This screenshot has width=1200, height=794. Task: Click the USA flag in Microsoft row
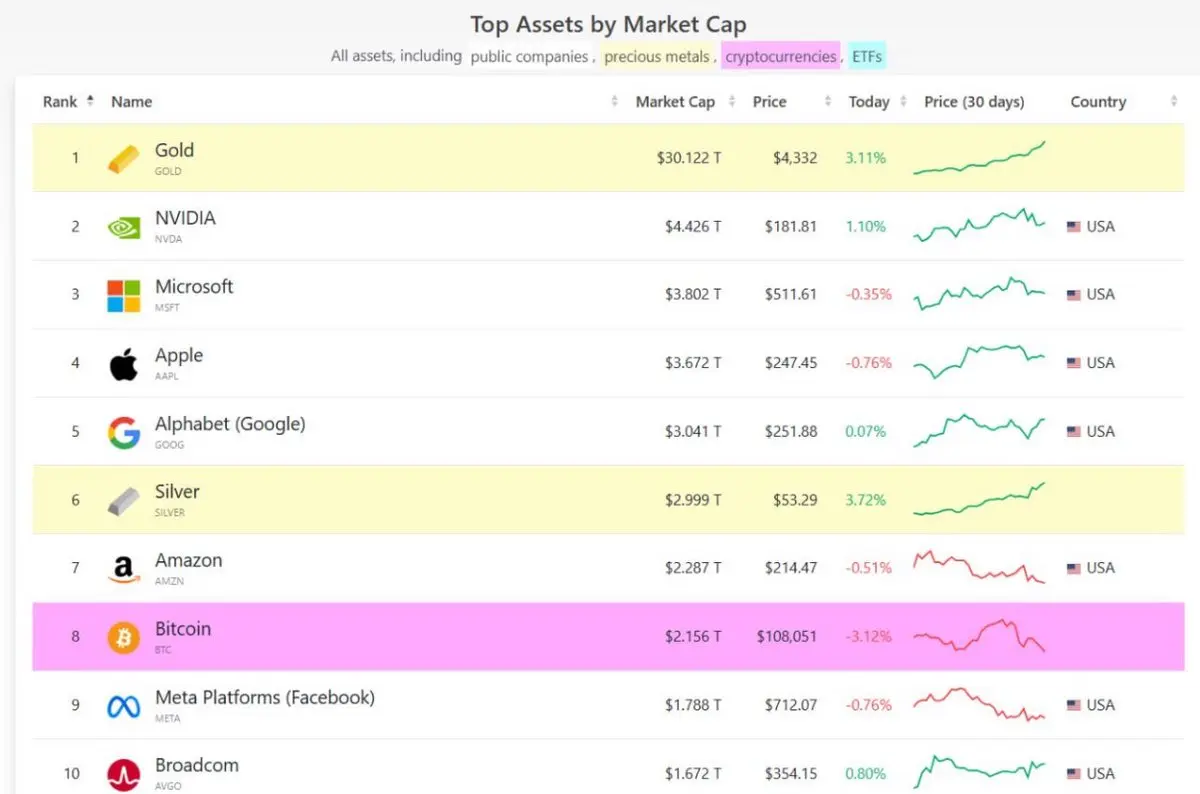click(x=1074, y=295)
